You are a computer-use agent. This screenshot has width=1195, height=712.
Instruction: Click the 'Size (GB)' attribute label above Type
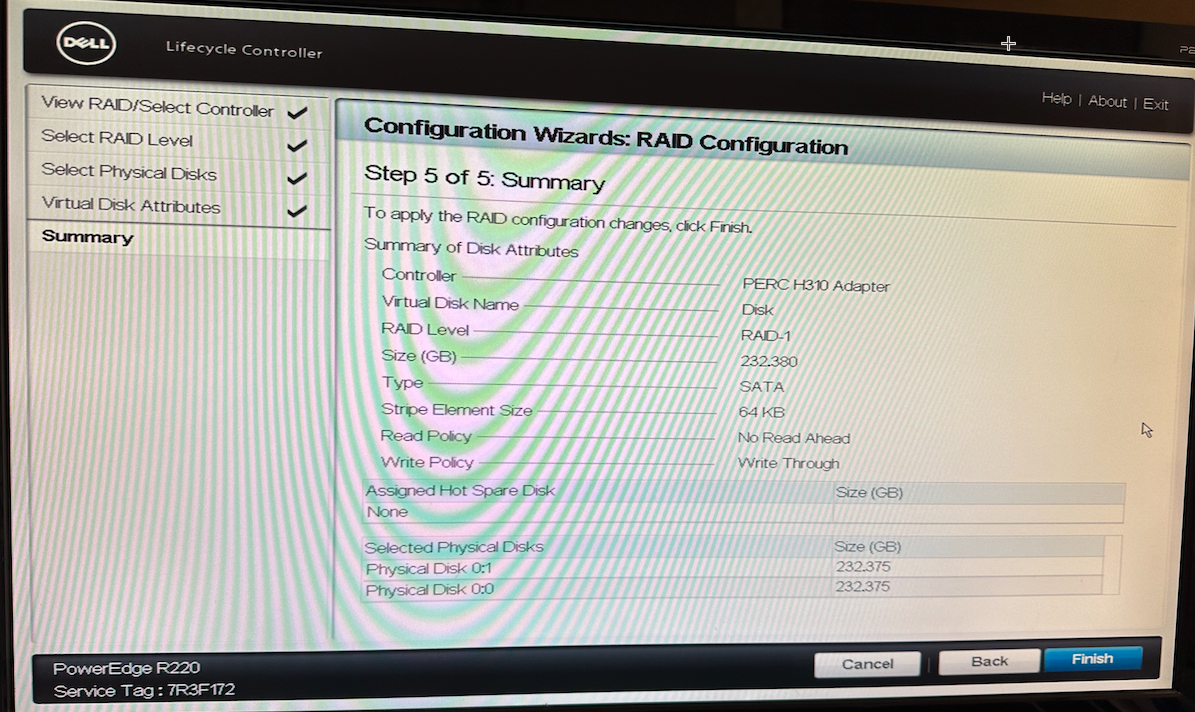(x=418, y=355)
